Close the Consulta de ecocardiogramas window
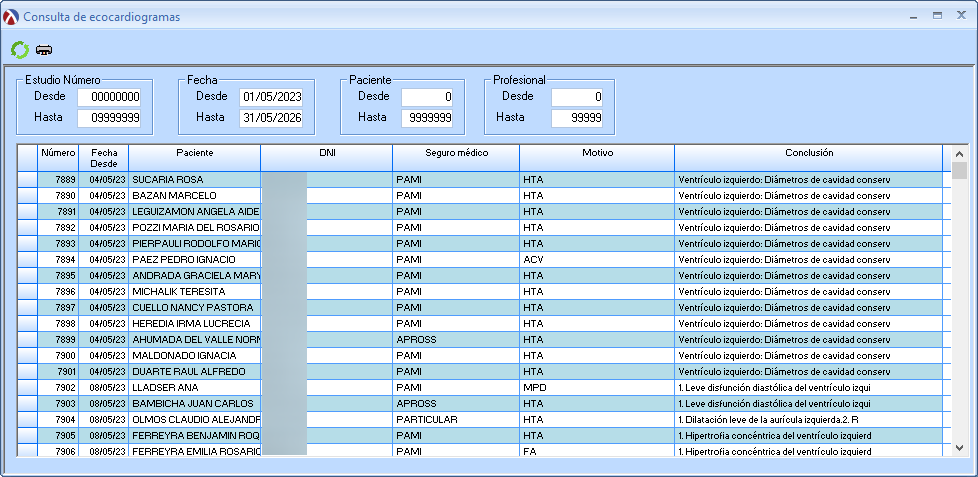 [x=961, y=16]
